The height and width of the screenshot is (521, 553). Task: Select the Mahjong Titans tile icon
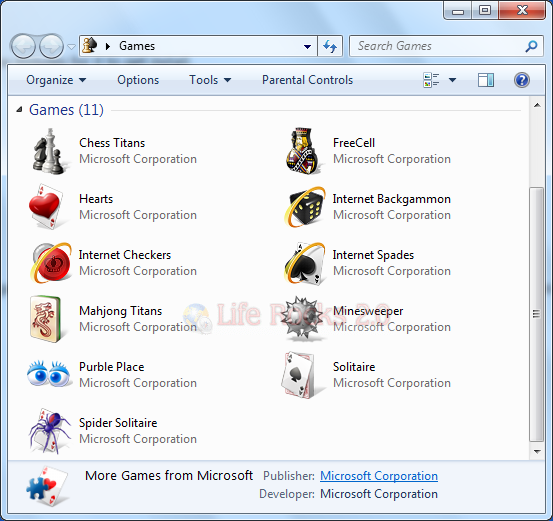click(45, 319)
